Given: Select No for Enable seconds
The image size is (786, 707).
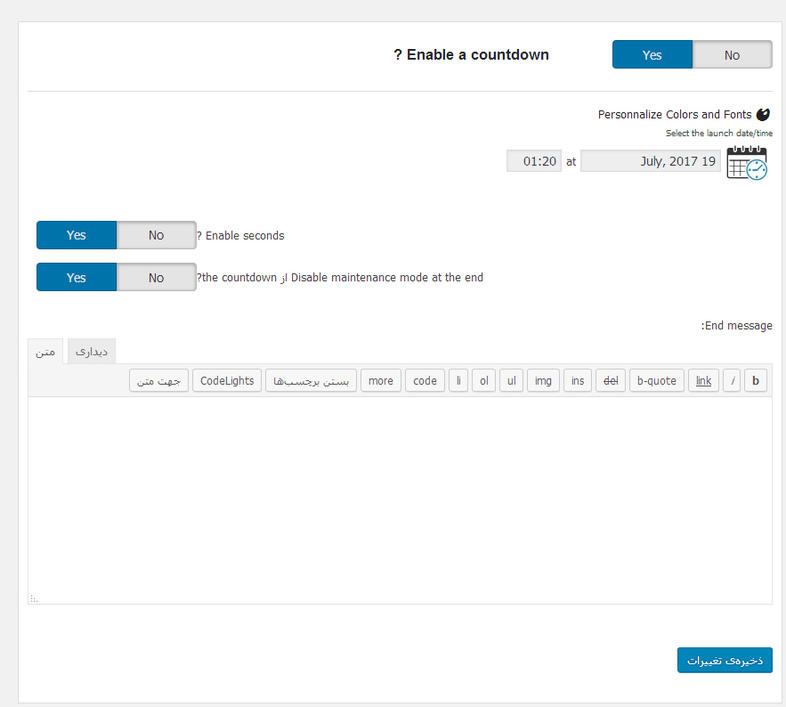Looking at the screenshot, I should (x=156, y=235).
